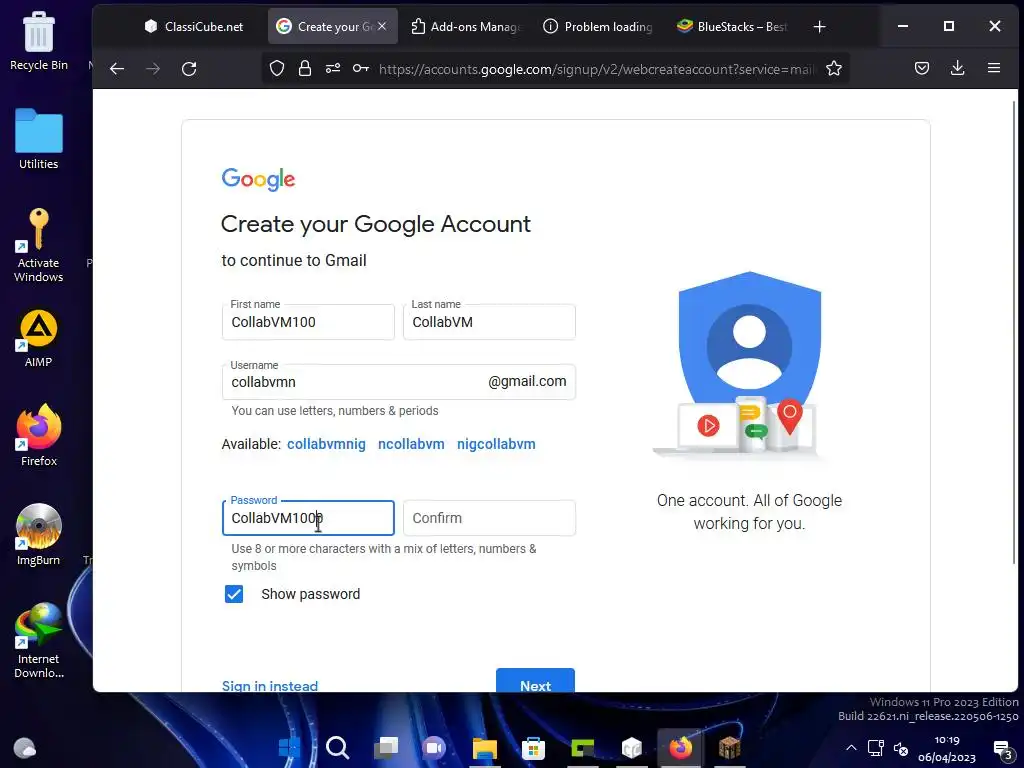Open the Pocket save icon
1024x768 pixels.
921,68
